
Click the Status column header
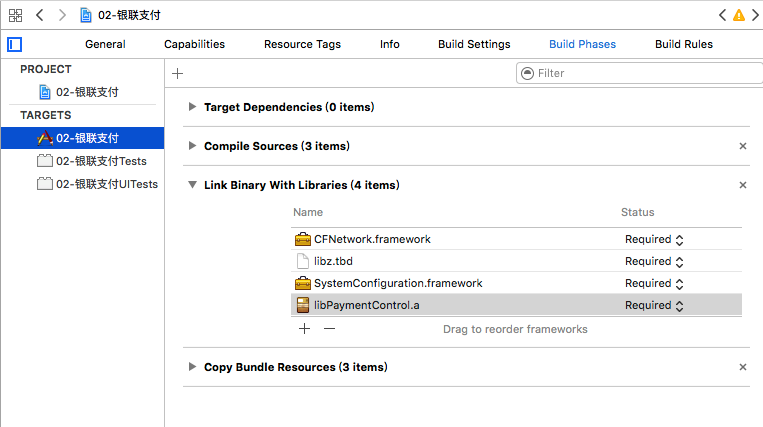pyautogui.click(x=637, y=212)
